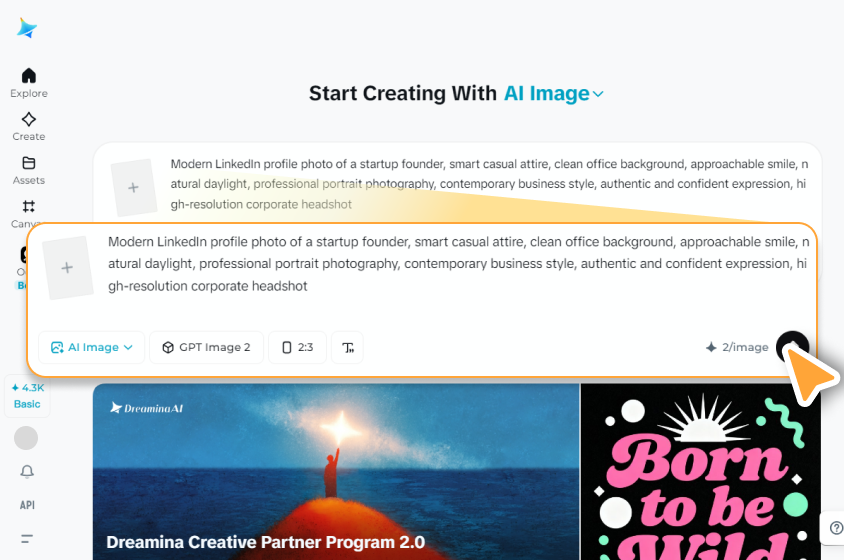This screenshot has width=844, height=560.
Task: Open the API page
Action: click(x=27, y=505)
